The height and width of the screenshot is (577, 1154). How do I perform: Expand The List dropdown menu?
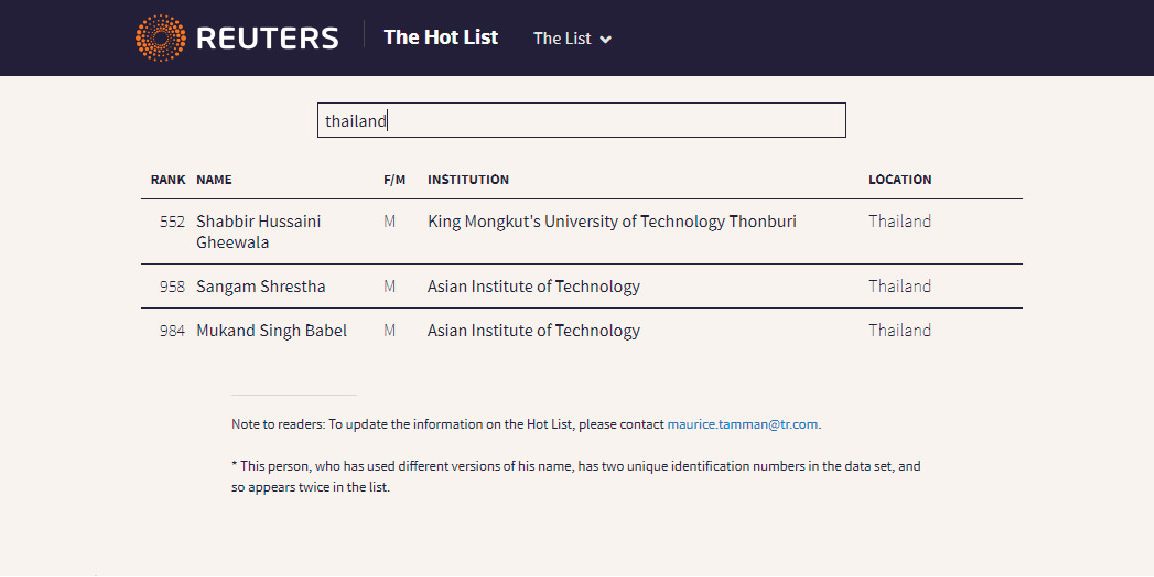[x=562, y=39]
